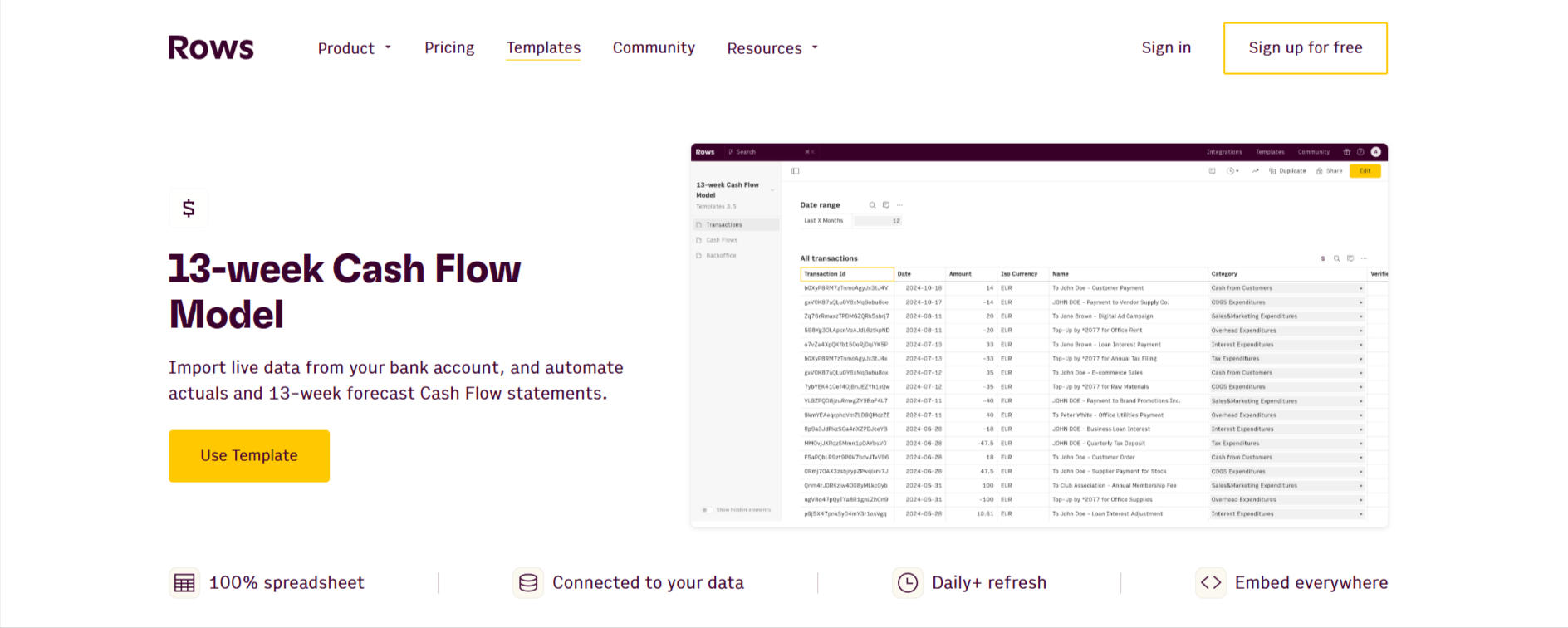
Task: Click the Name column header
Action: coord(1128,274)
